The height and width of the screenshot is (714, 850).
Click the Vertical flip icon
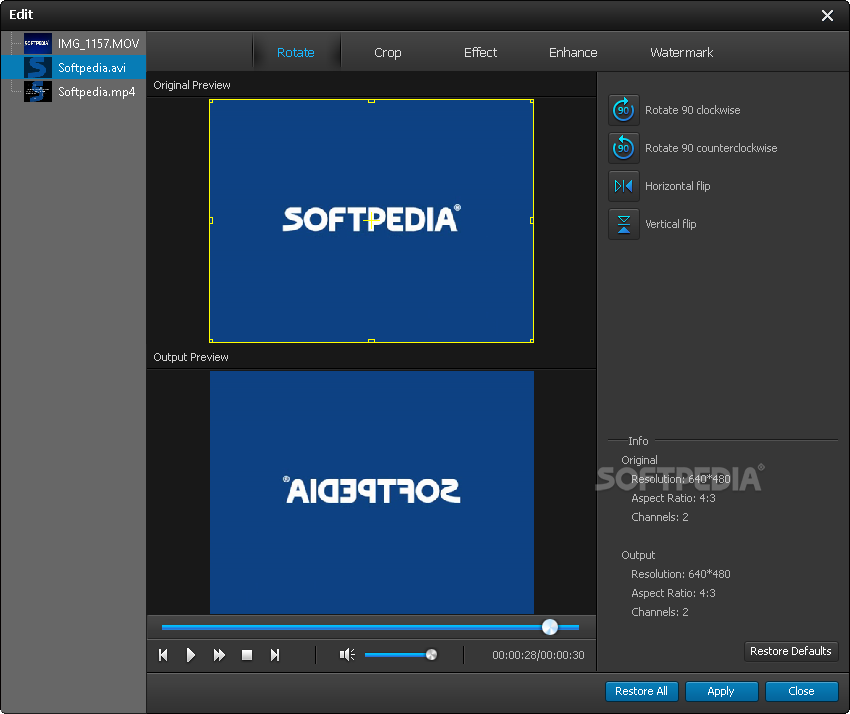[x=623, y=224]
